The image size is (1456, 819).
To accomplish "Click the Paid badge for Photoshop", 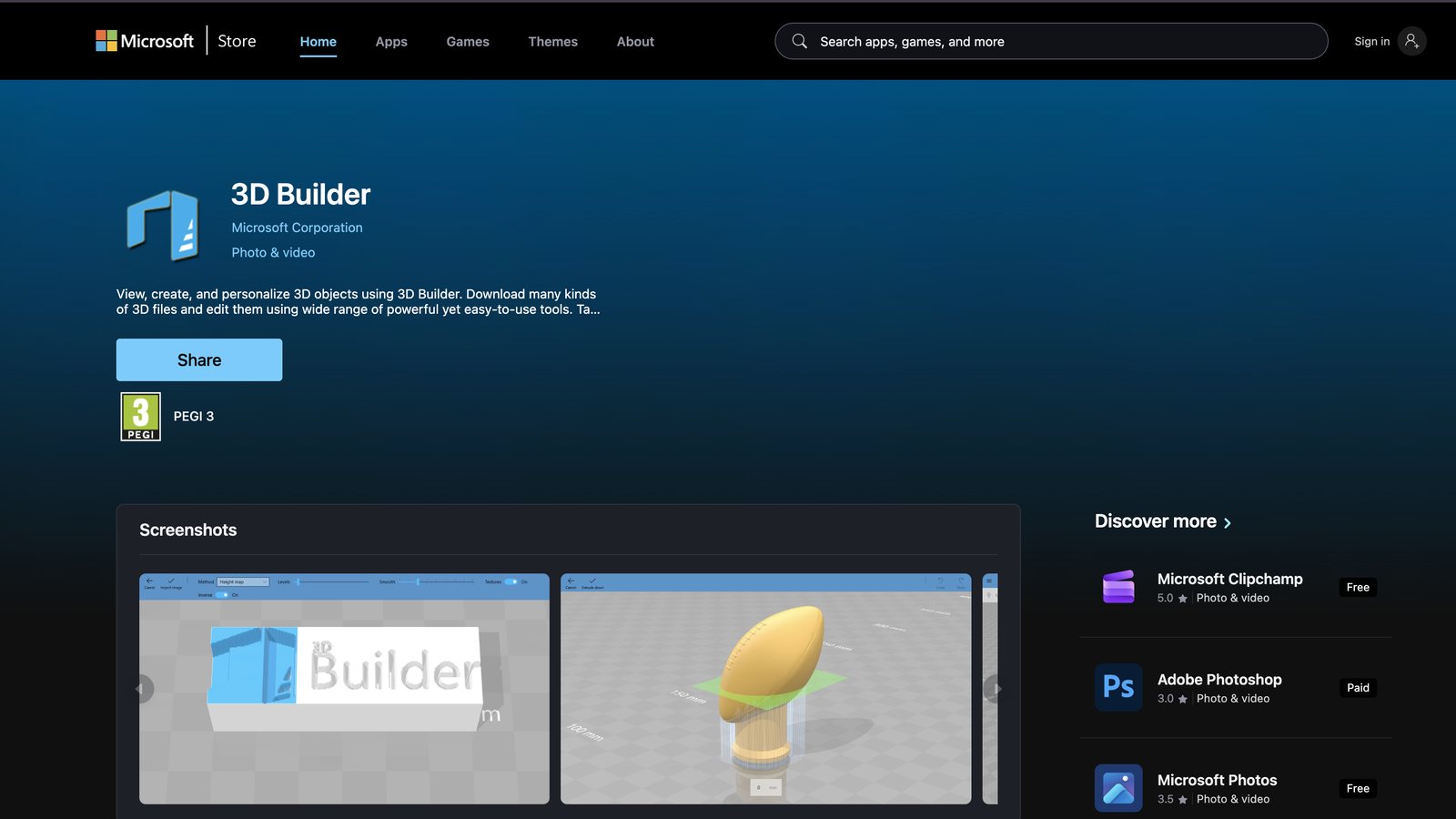I will tap(1358, 688).
